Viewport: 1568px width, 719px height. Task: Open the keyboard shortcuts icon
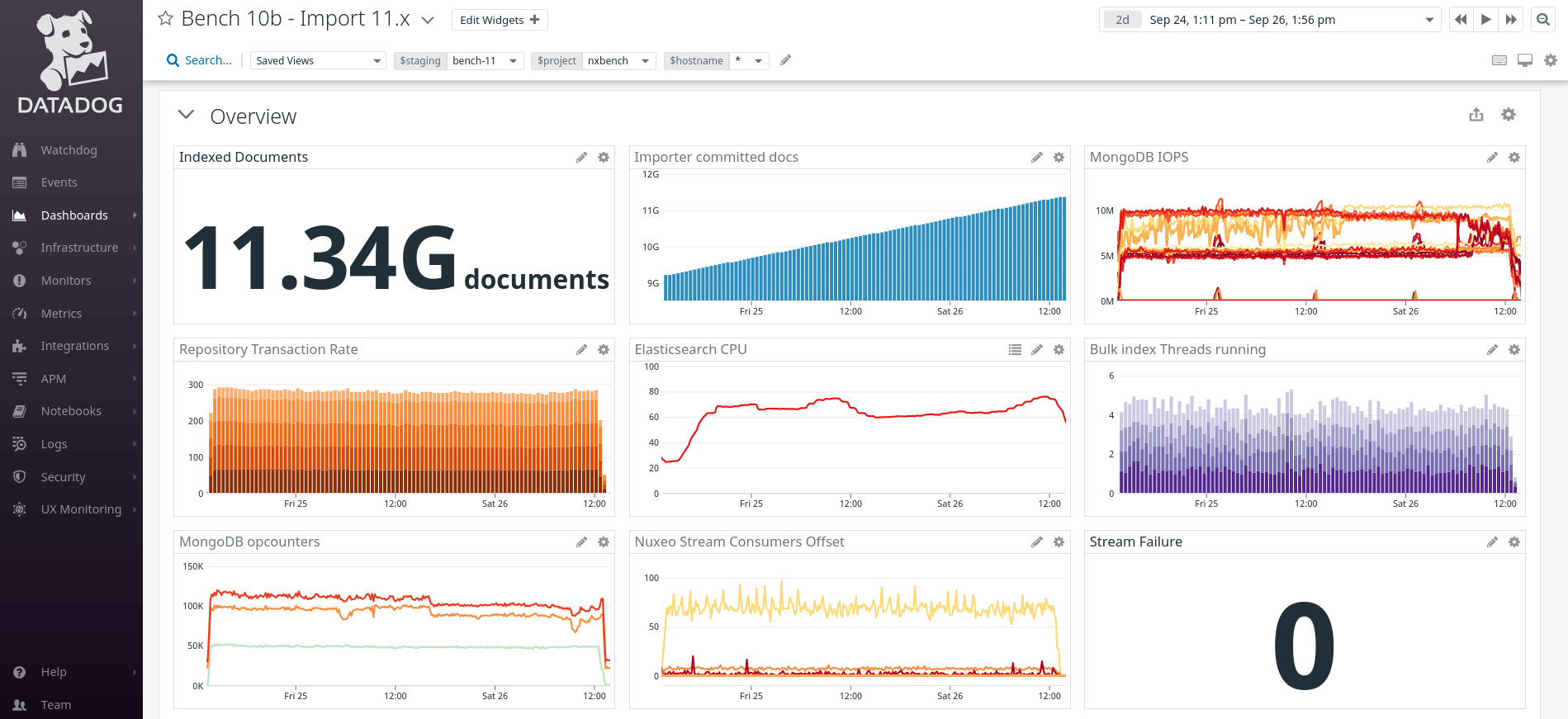click(1499, 60)
